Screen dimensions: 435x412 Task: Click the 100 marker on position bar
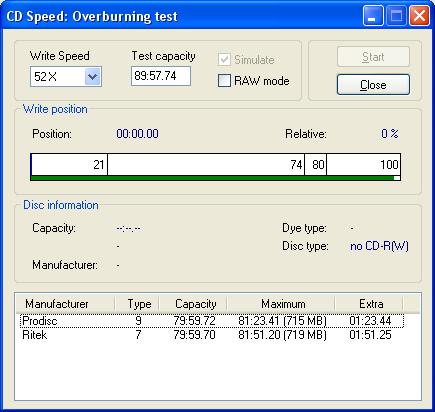[389, 165]
